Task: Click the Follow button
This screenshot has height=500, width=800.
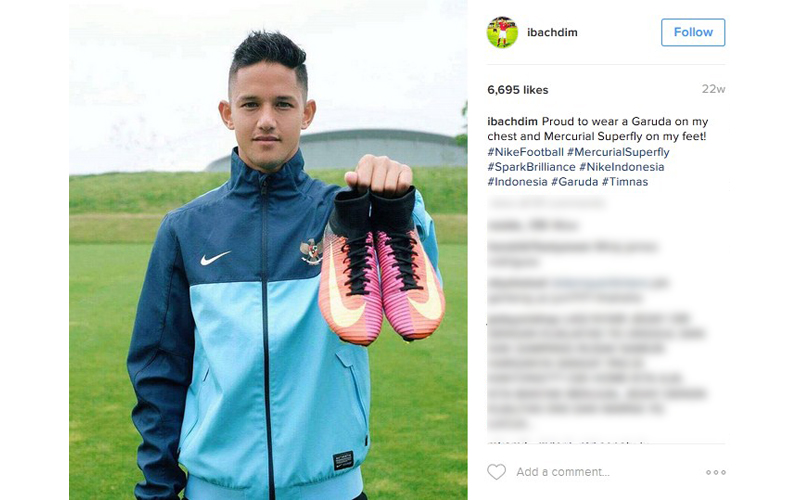Action: point(693,32)
